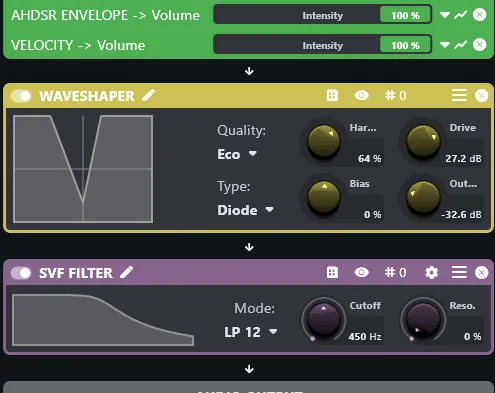
Task: Click the Harmonics knob at 64 %
Action: [x=323, y=141]
